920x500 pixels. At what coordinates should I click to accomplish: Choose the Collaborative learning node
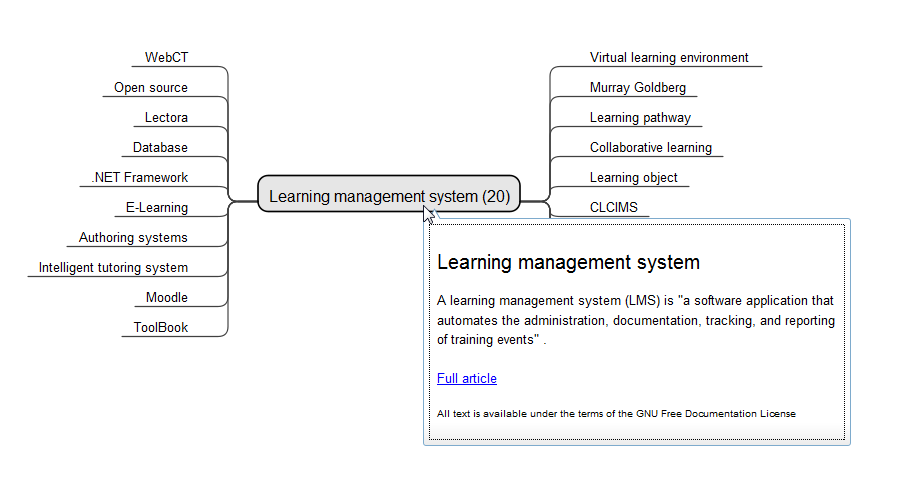point(651,147)
